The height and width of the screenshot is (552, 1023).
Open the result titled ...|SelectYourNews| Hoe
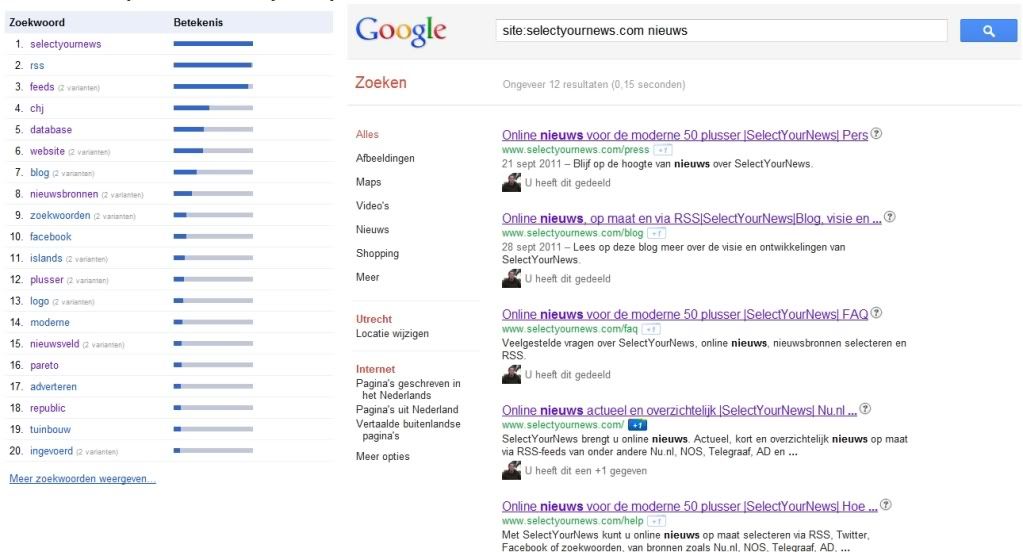click(x=690, y=506)
